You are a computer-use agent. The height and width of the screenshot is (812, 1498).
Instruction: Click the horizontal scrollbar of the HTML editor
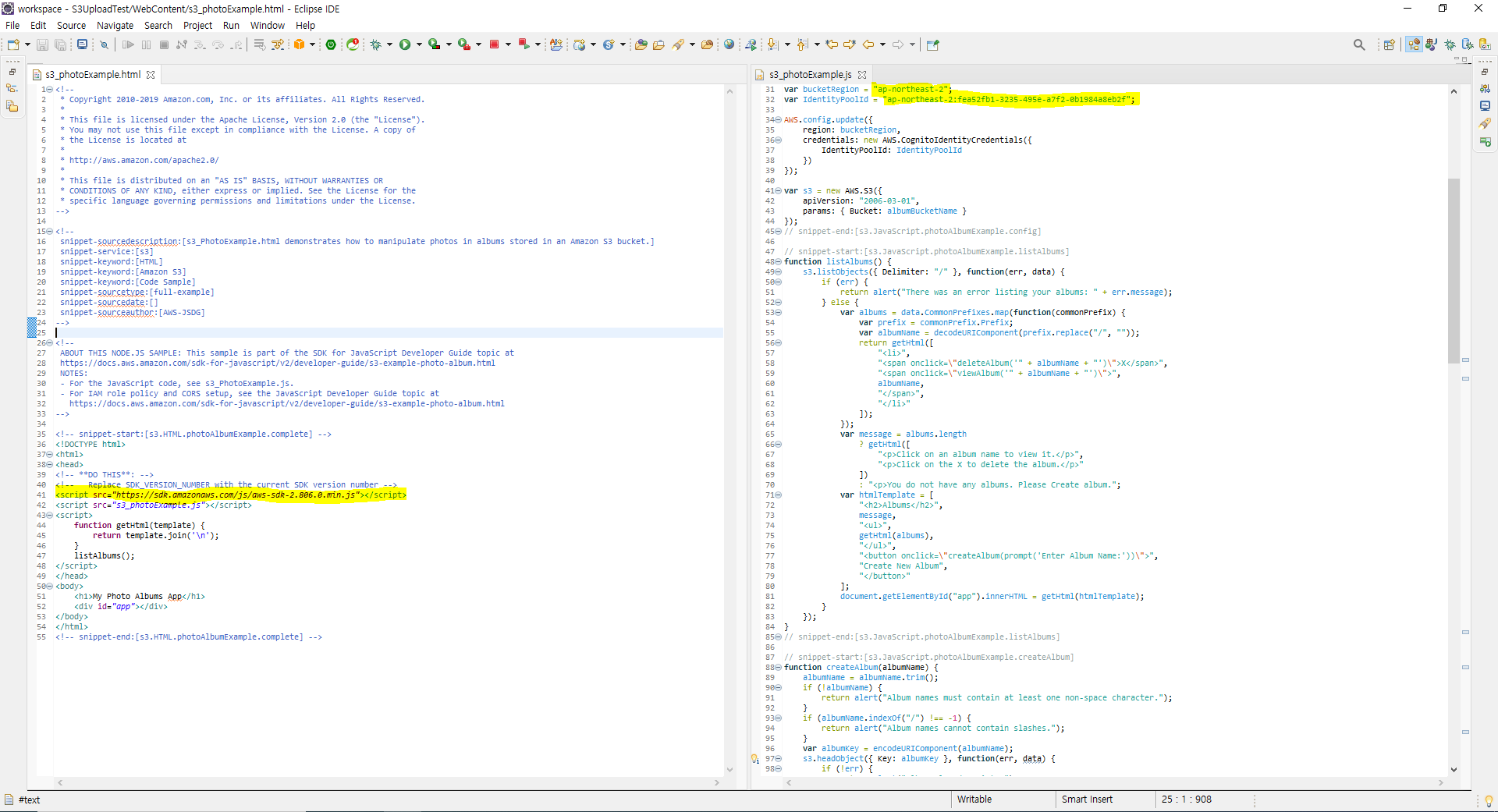388,782
